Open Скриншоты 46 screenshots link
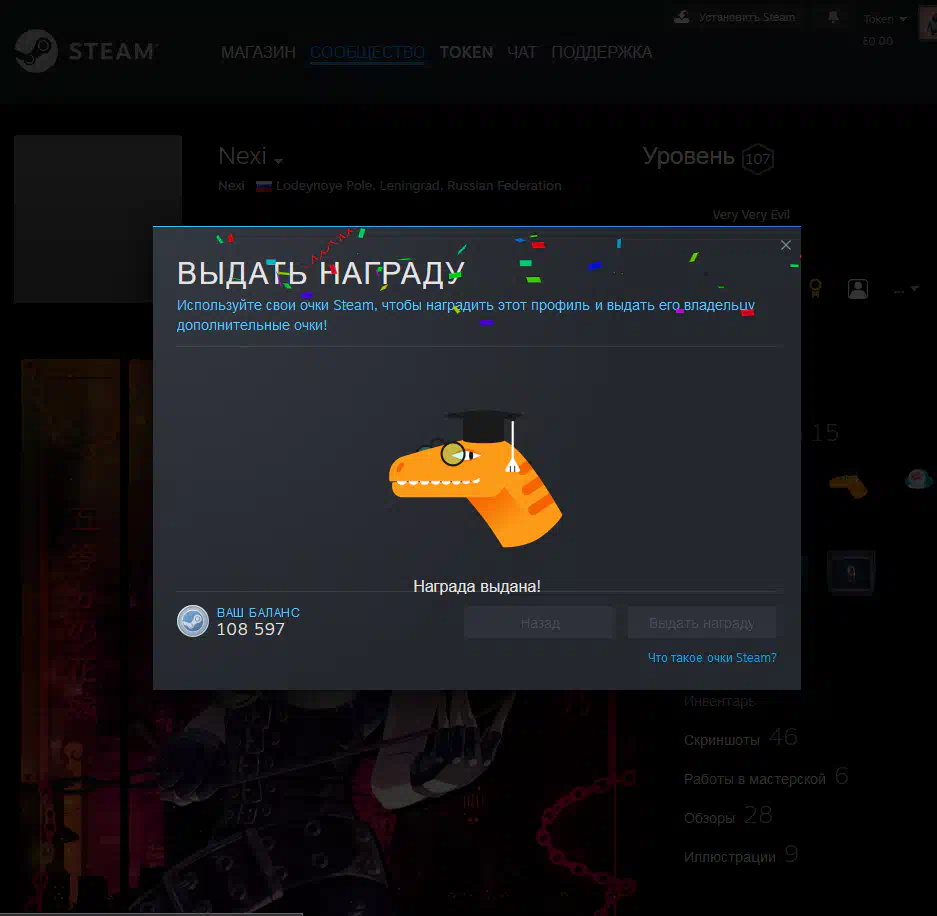The width and height of the screenshot is (937, 916). (740, 738)
